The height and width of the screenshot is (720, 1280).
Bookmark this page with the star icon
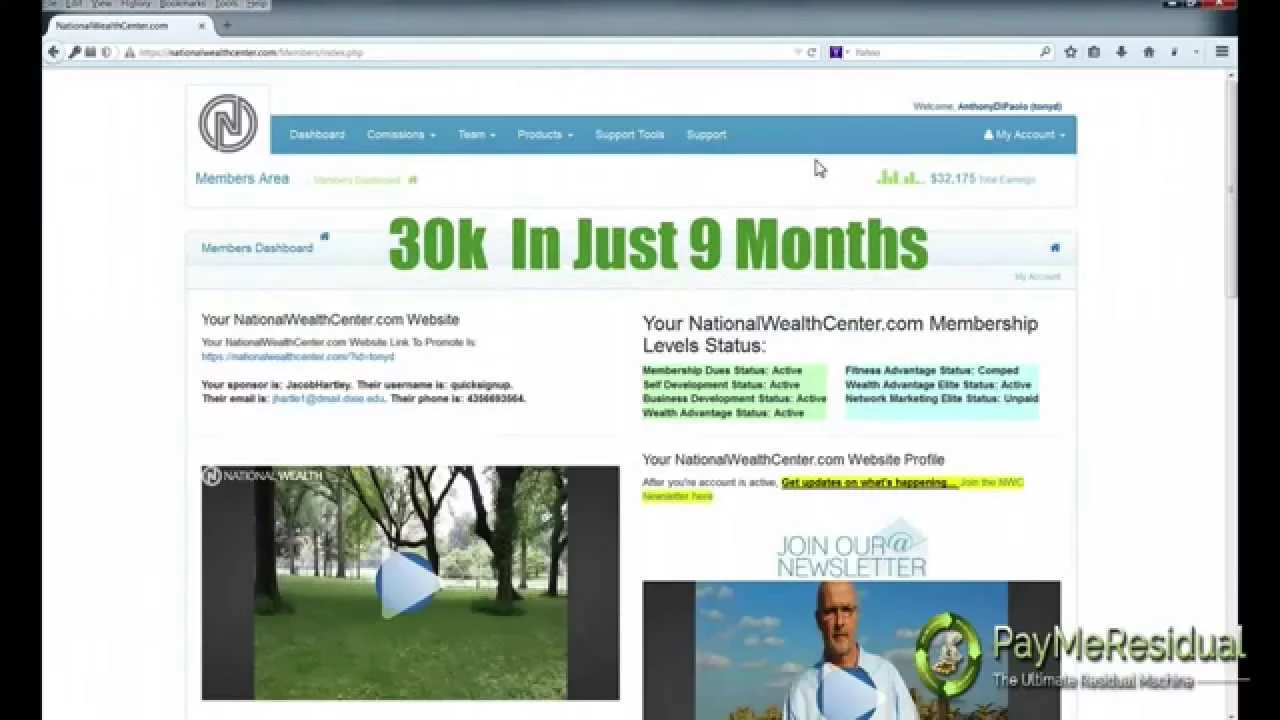click(x=1071, y=52)
